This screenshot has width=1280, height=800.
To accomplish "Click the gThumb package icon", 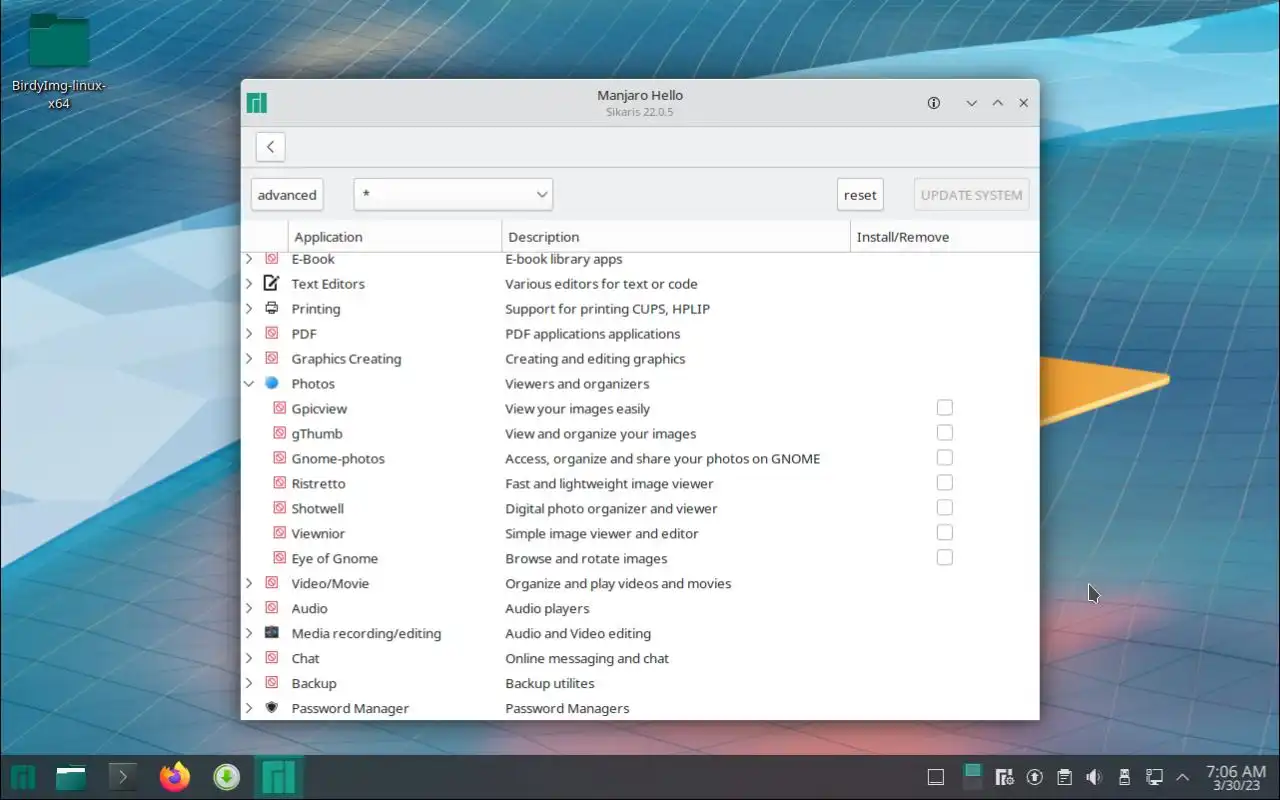I will [280, 433].
